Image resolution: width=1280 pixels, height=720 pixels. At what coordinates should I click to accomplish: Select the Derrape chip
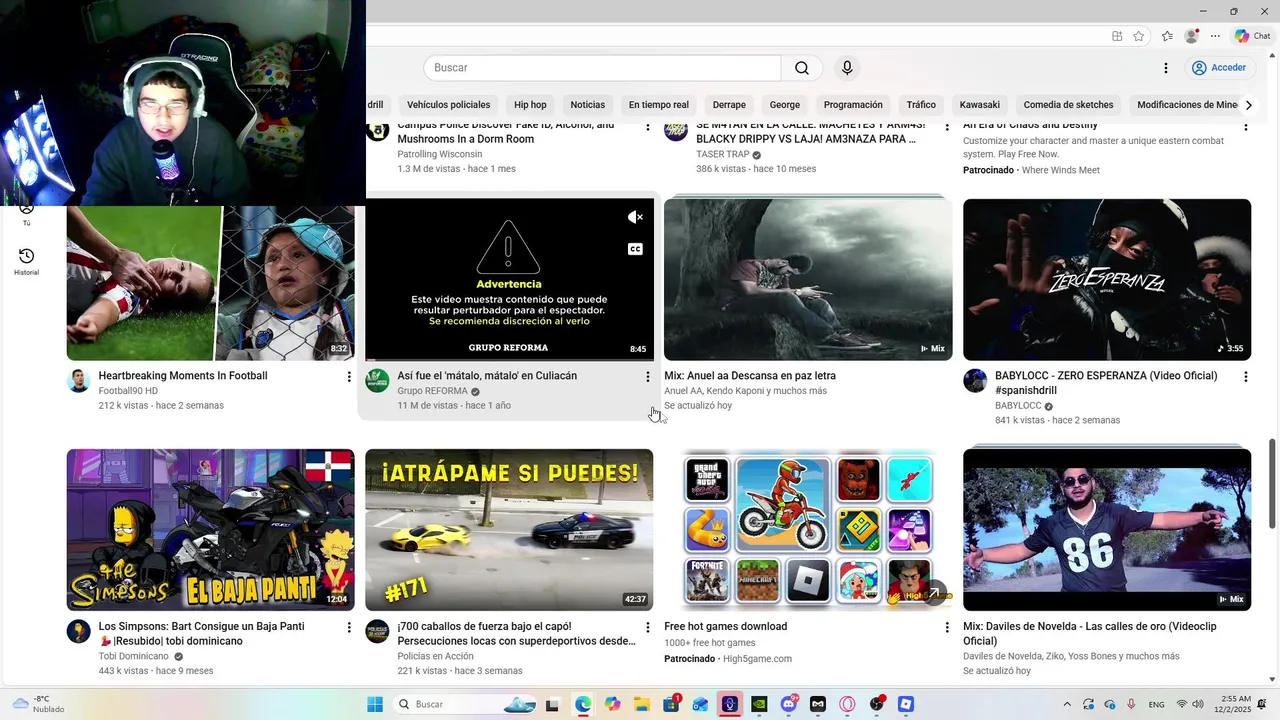(x=729, y=105)
